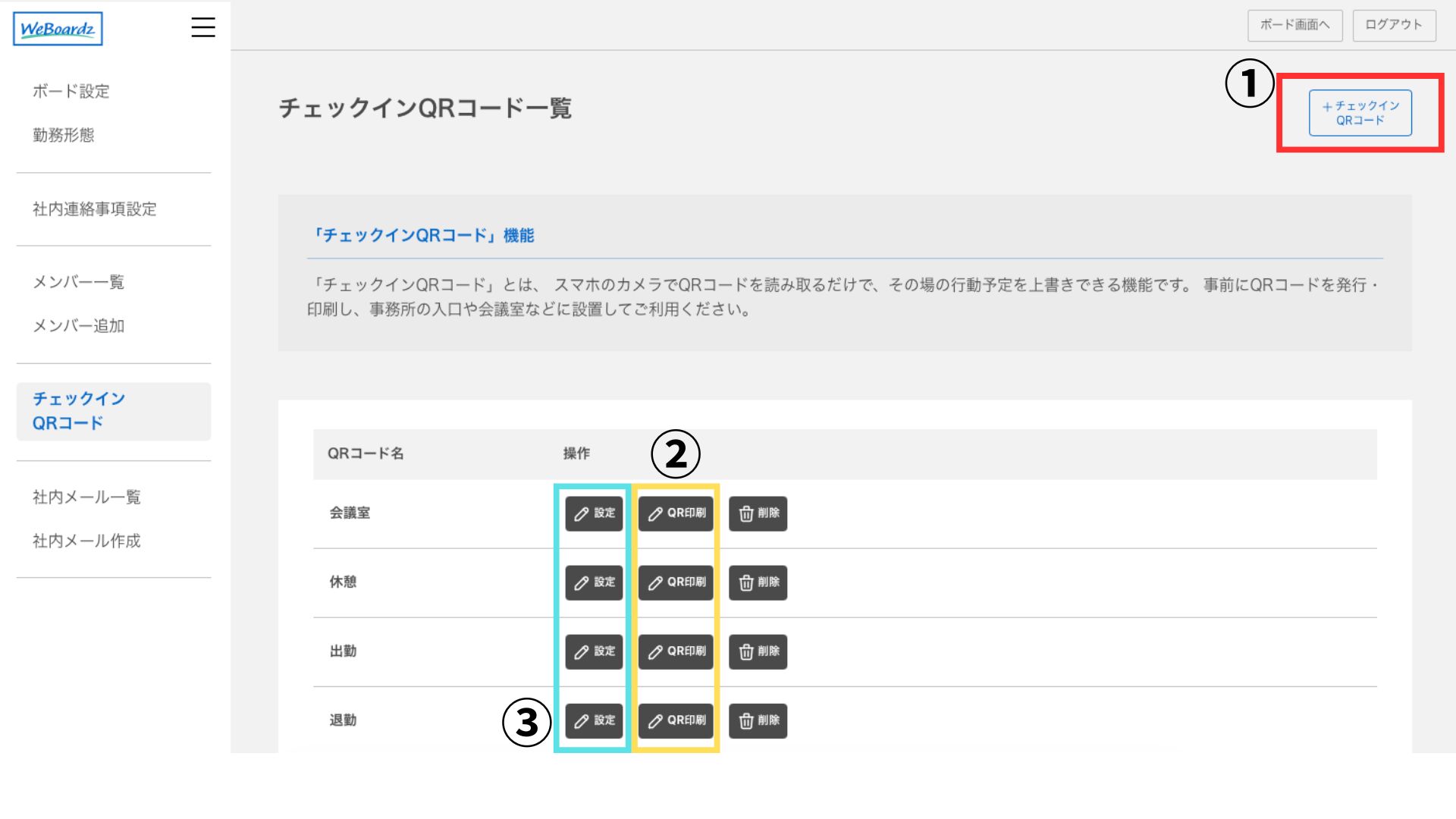1456x819 pixels.
Task: Open 設定 for the 退勤 row
Action: (x=594, y=720)
